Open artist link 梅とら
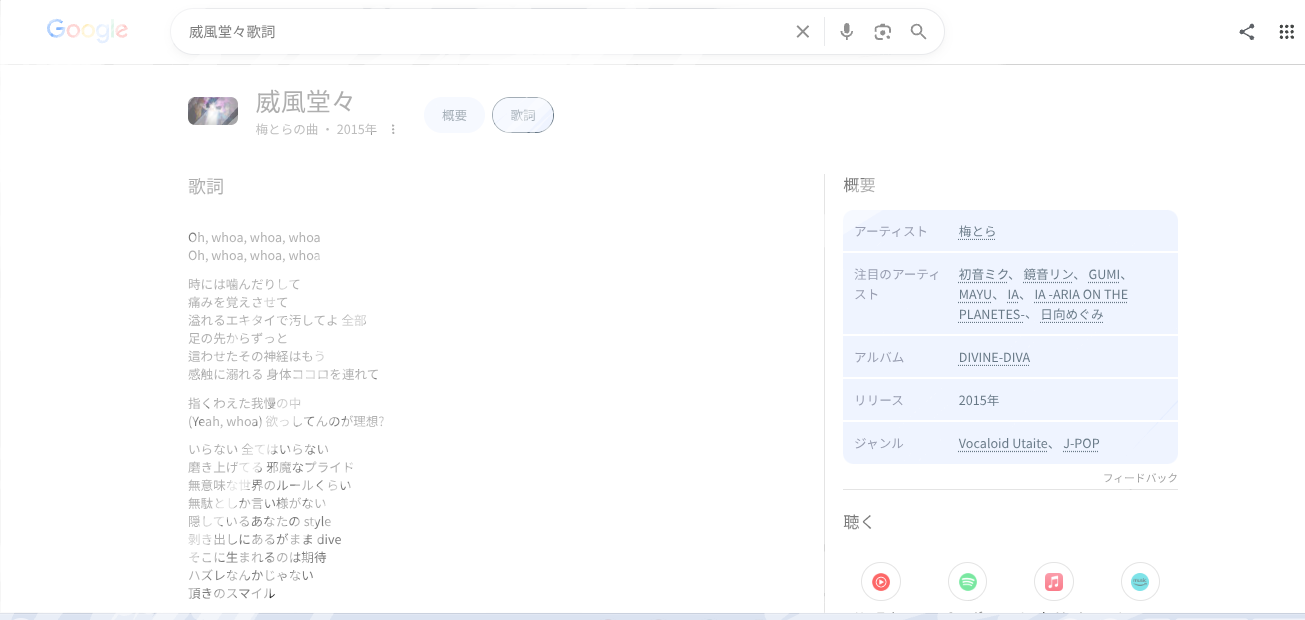Viewport: 1305px width, 620px height. 977,231
